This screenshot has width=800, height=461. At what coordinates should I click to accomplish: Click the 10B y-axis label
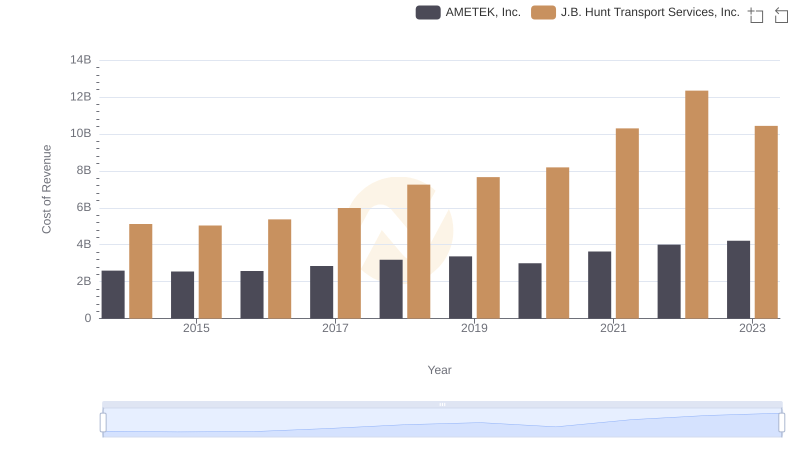(81, 134)
